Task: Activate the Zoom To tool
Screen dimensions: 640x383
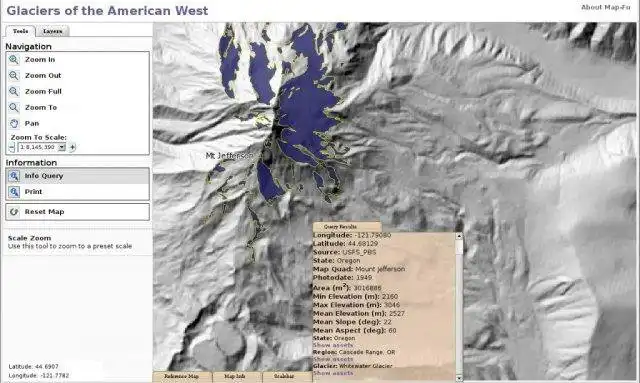Action: pos(77,107)
